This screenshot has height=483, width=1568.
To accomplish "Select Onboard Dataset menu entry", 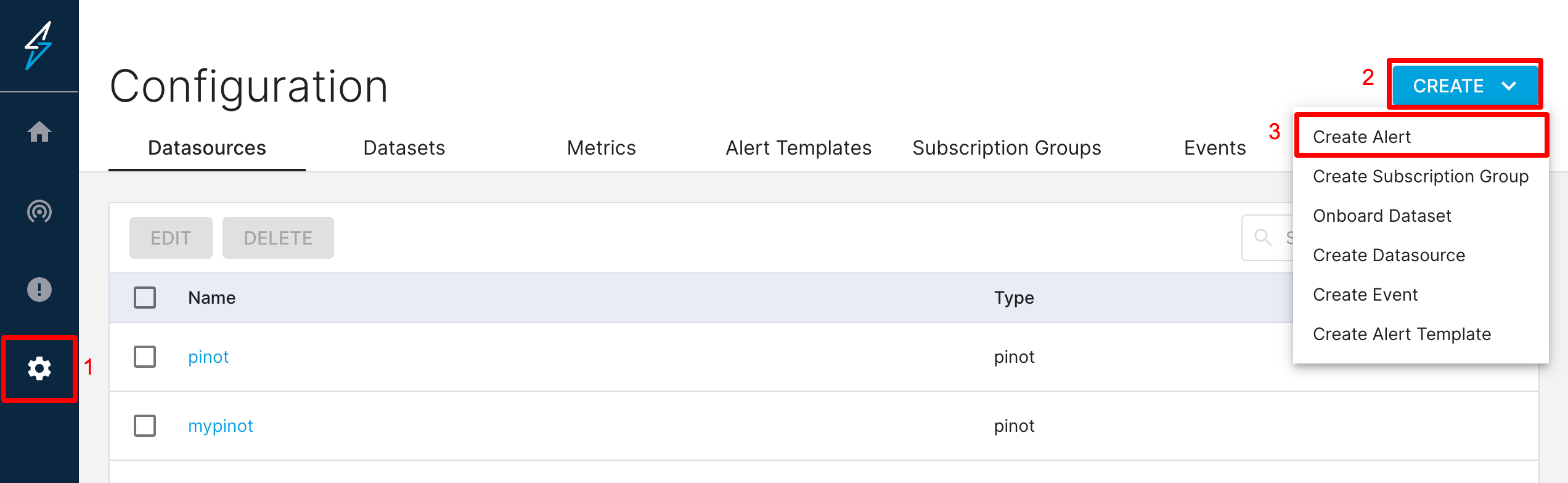I will 1382,216.
